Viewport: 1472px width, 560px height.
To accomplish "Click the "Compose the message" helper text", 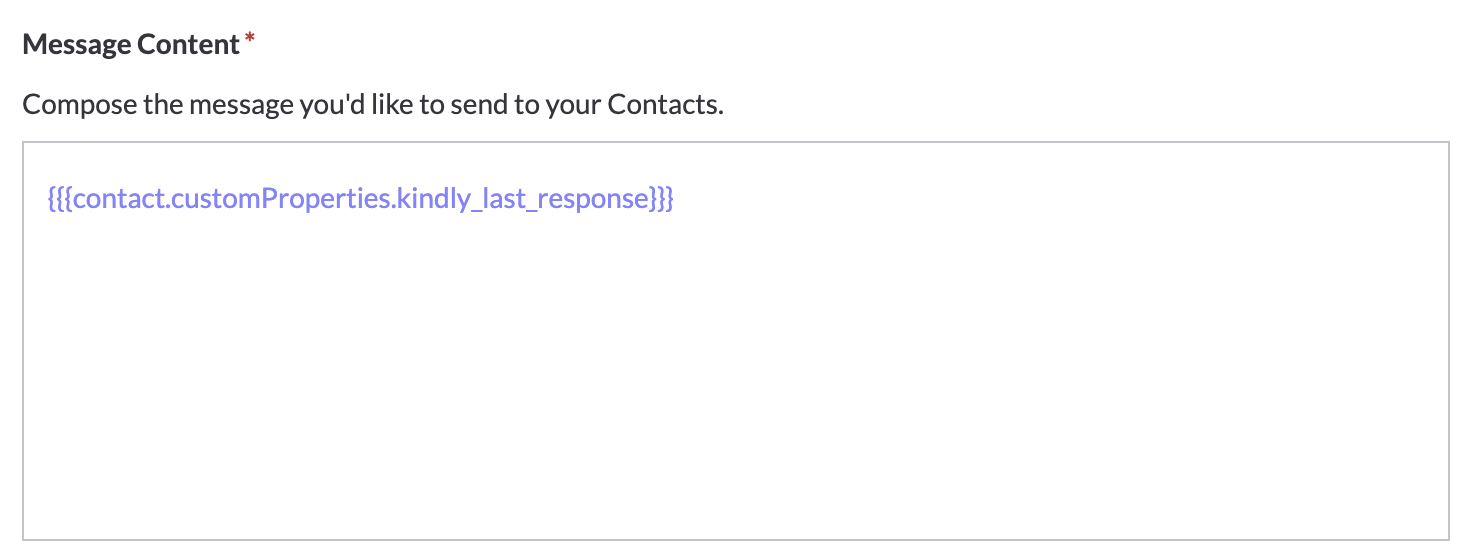I will [x=372, y=104].
